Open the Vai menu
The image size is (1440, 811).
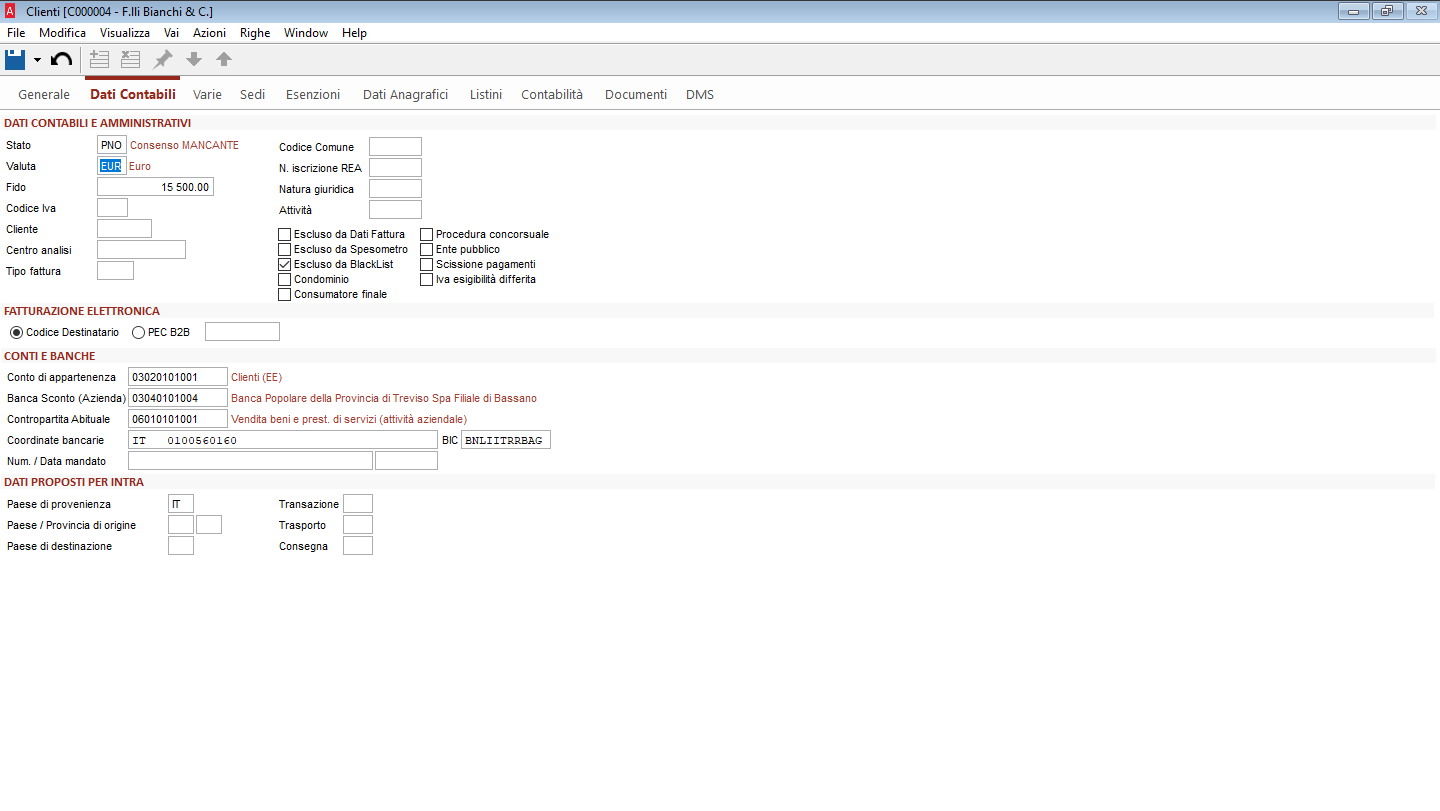click(x=171, y=33)
